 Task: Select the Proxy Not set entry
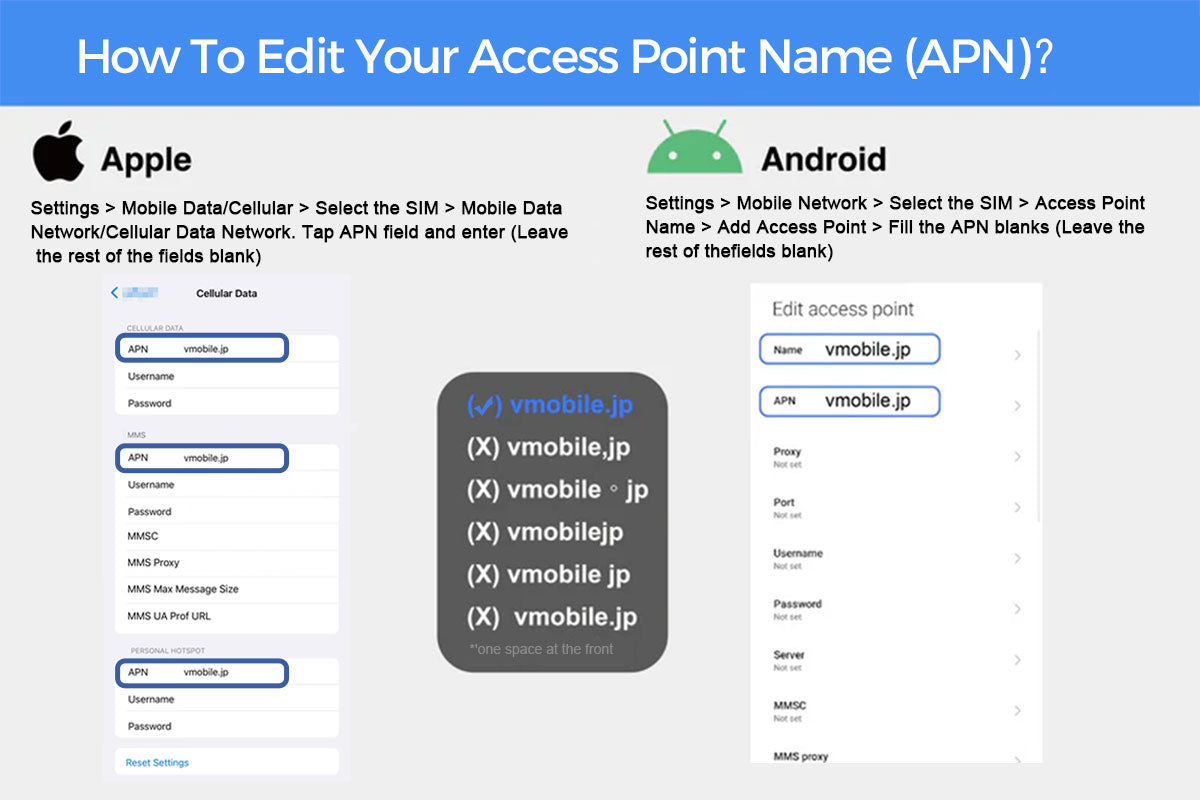point(788,457)
